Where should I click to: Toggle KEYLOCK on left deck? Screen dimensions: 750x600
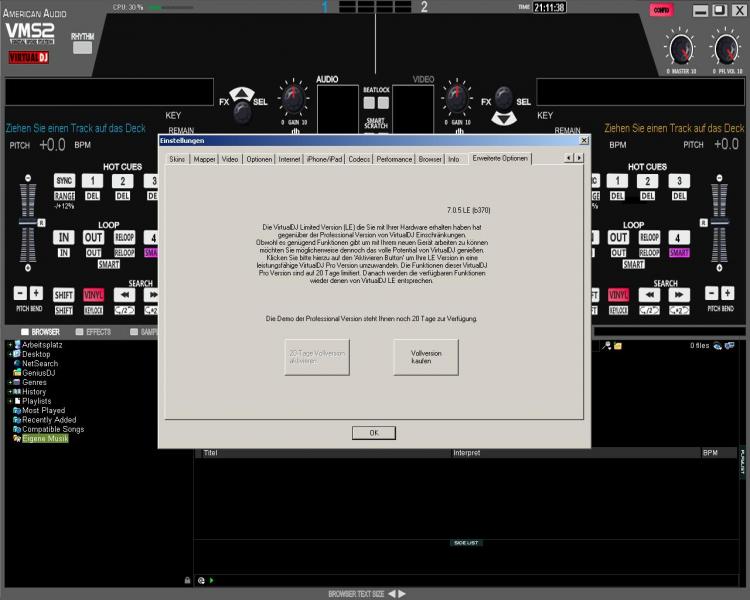[x=93, y=311]
